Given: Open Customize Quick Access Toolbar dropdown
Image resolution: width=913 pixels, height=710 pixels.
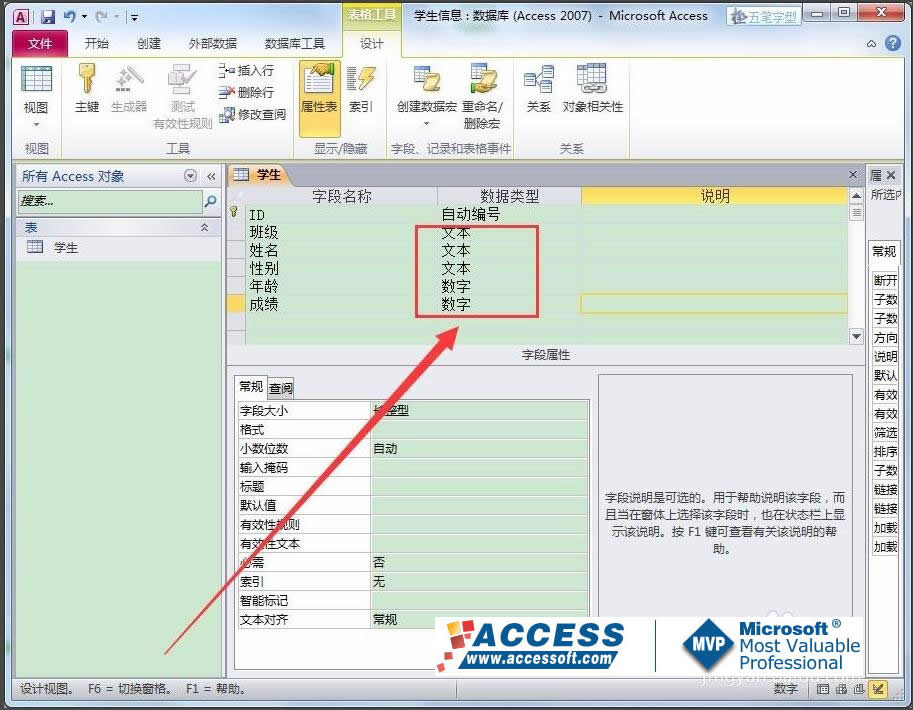Looking at the screenshot, I should (x=134, y=17).
